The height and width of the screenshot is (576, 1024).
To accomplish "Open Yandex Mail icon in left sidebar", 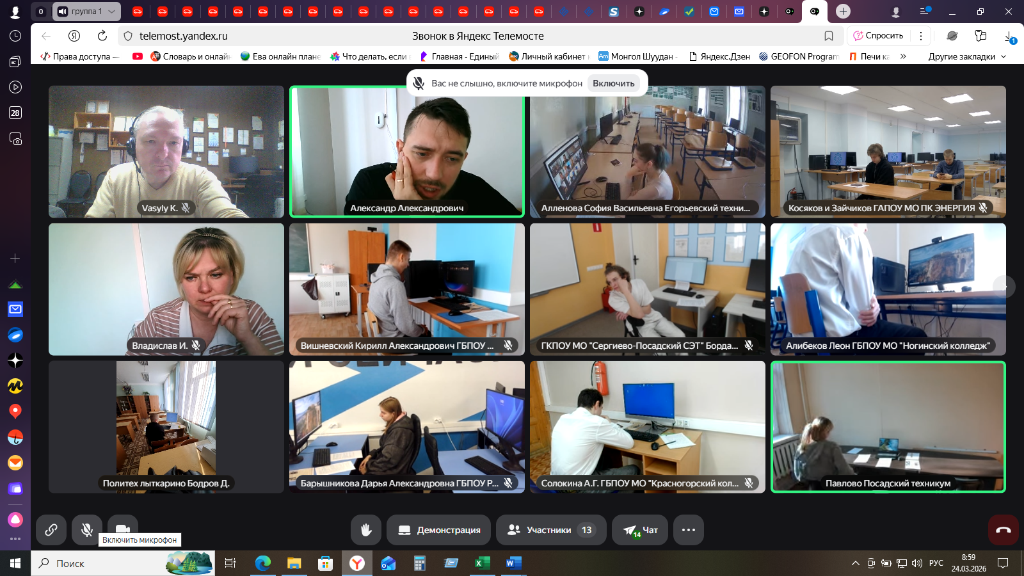I will click(15, 309).
